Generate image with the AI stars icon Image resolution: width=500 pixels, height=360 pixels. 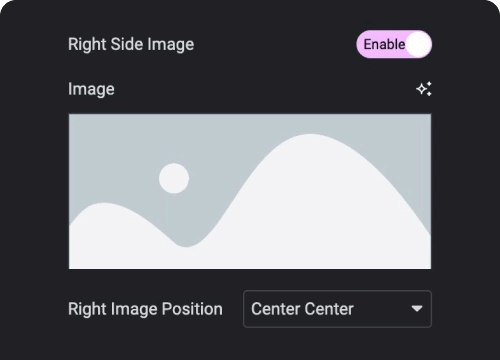(424, 89)
